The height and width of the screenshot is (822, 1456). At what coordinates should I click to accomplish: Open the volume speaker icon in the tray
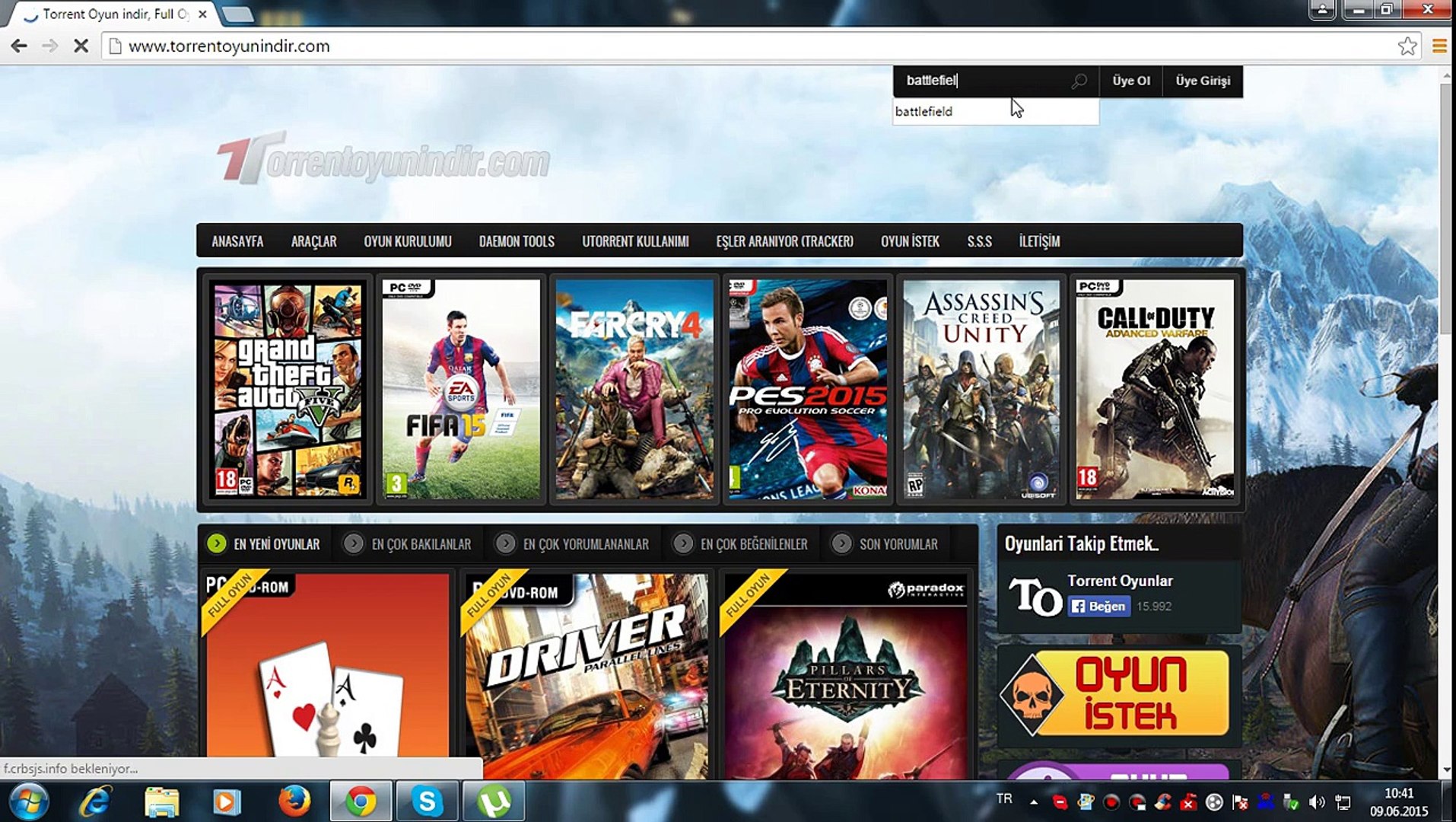click(x=1317, y=802)
